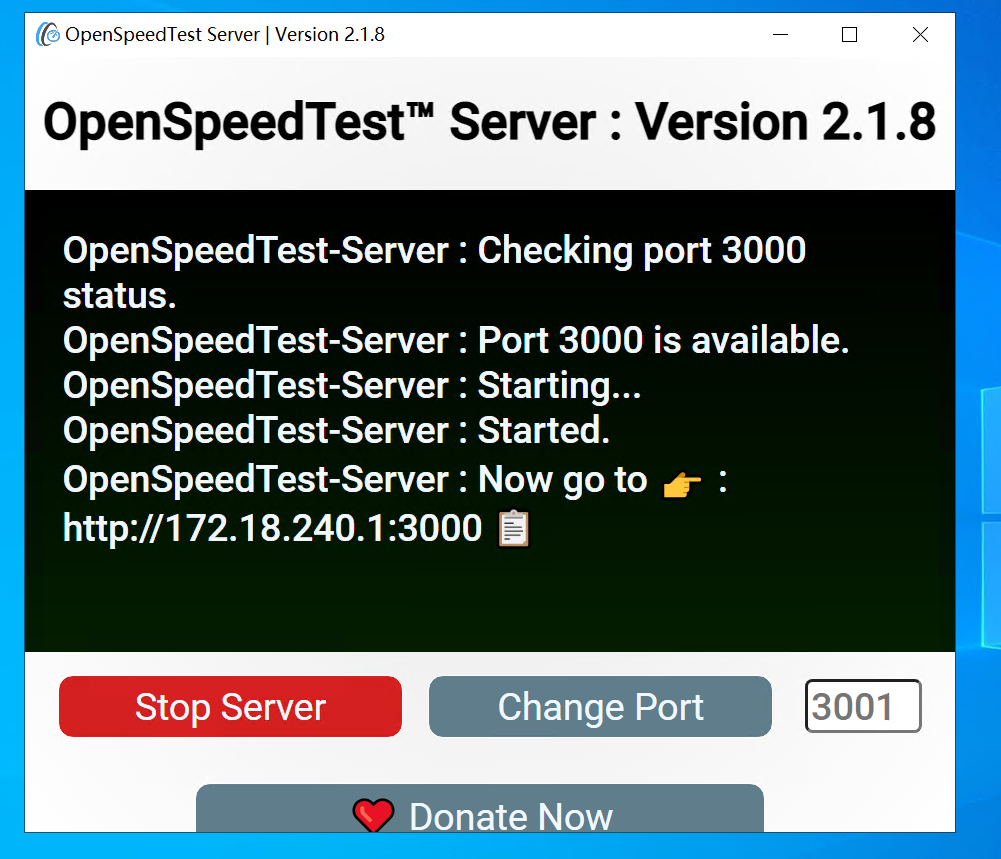
Task: Close the OpenSpeedTest Server window
Action: pos(920,34)
